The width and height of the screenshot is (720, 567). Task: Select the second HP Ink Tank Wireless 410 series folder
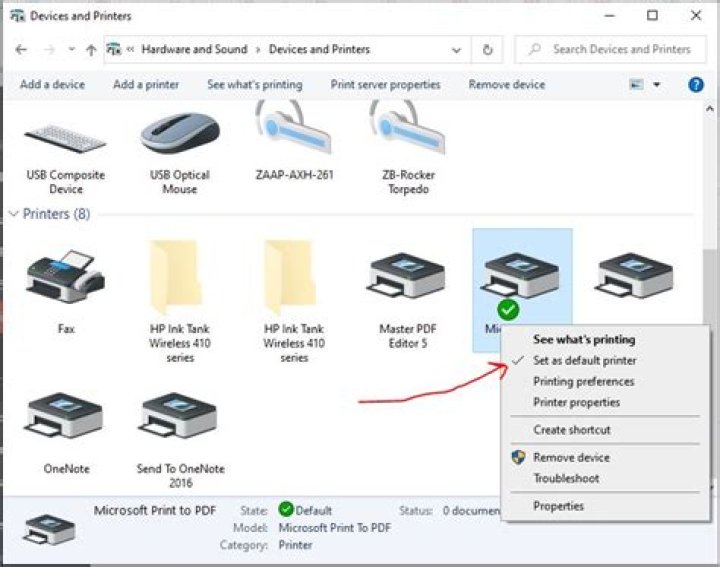click(x=290, y=277)
